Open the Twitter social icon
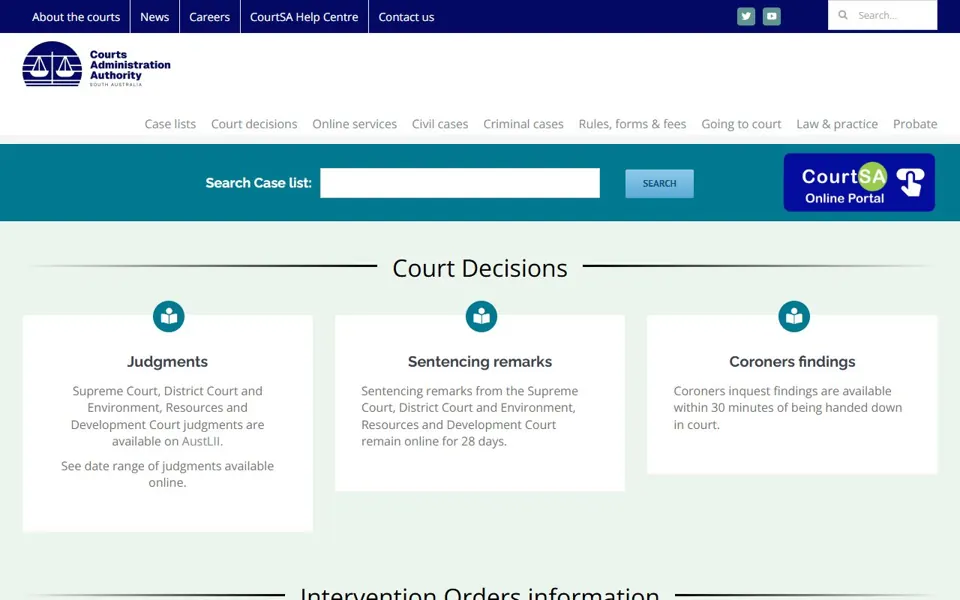Screen dimensions: 960x600 (746, 17)
